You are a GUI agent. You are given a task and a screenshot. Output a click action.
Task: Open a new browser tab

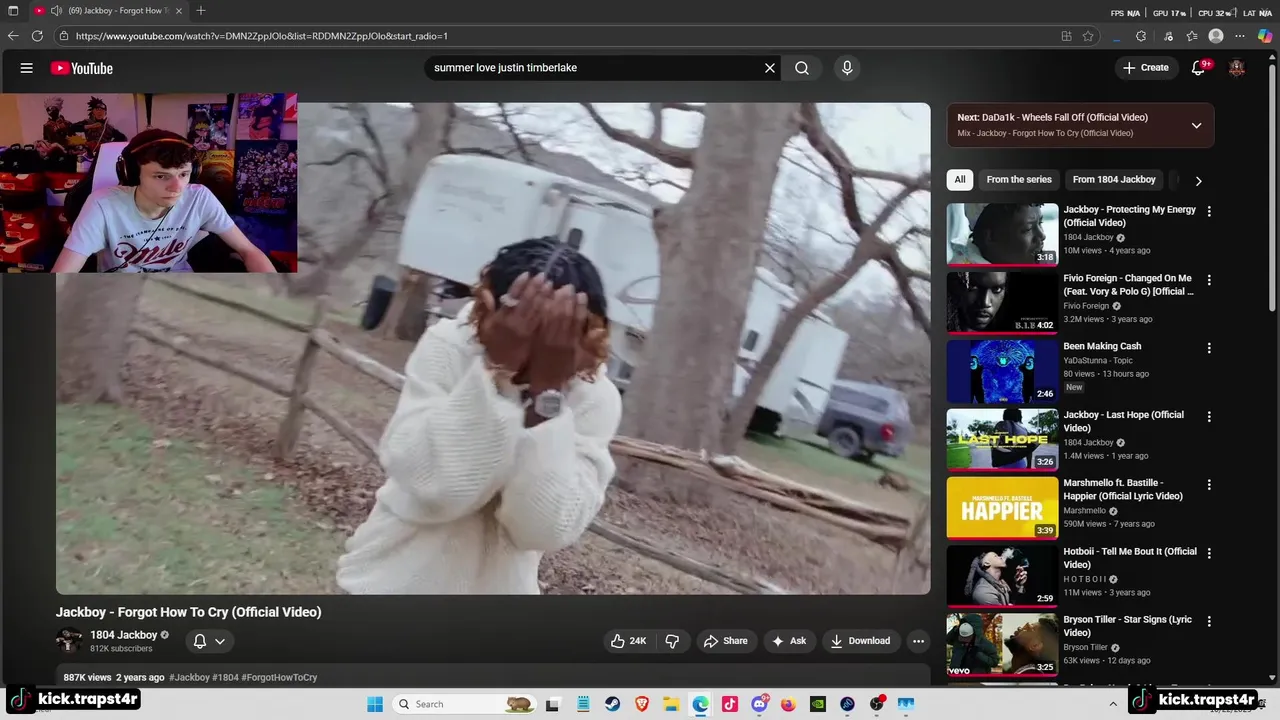[x=201, y=11]
